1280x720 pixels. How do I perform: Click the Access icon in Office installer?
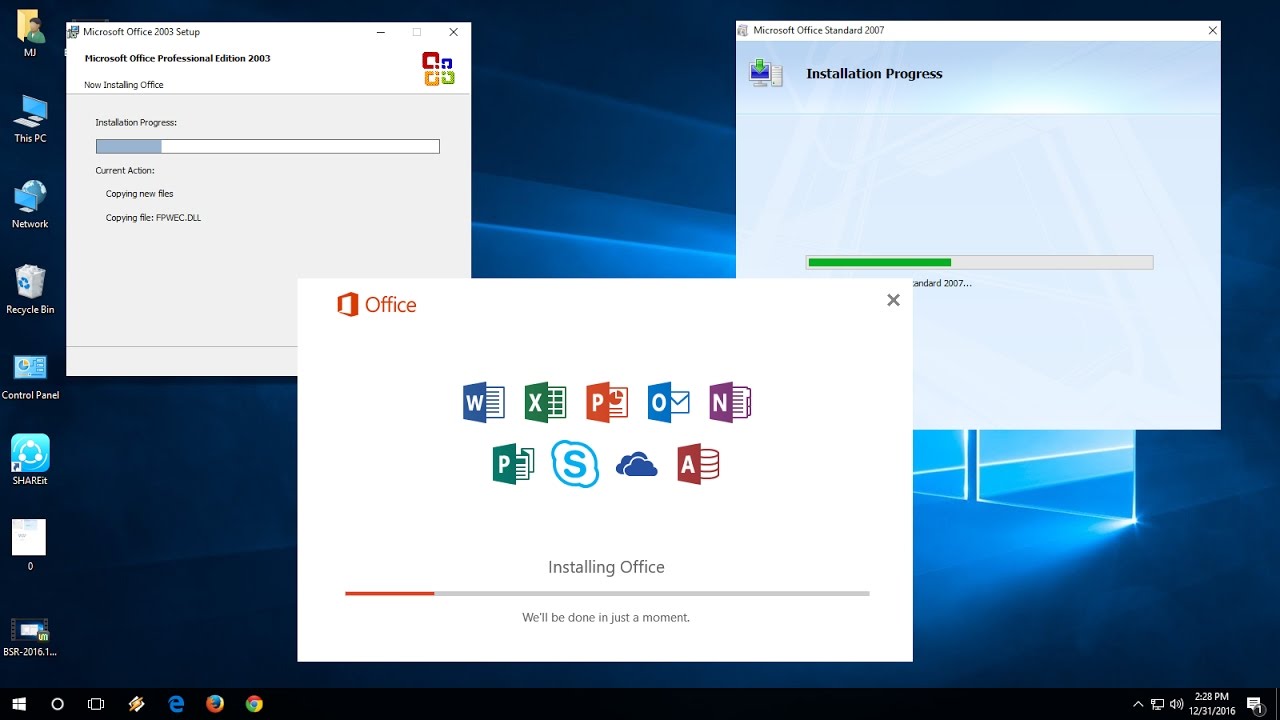tap(698, 464)
